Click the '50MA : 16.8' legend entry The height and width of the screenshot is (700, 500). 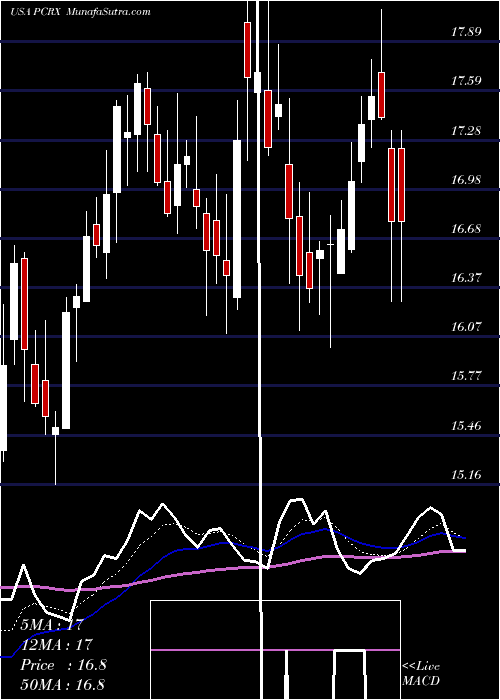click(x=62, y=684)
